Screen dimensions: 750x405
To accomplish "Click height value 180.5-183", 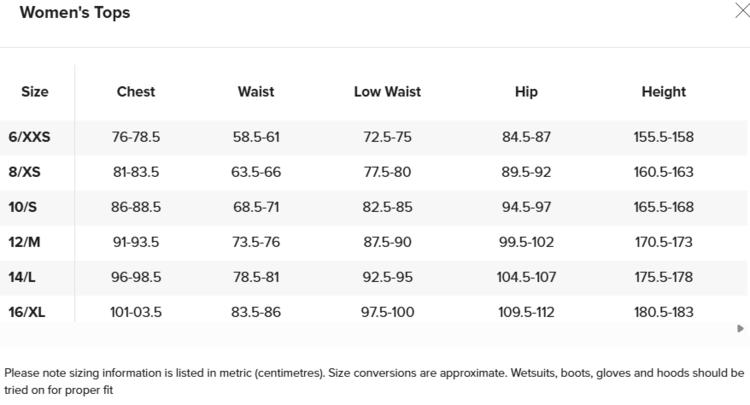I will click(x=663, y=312).
